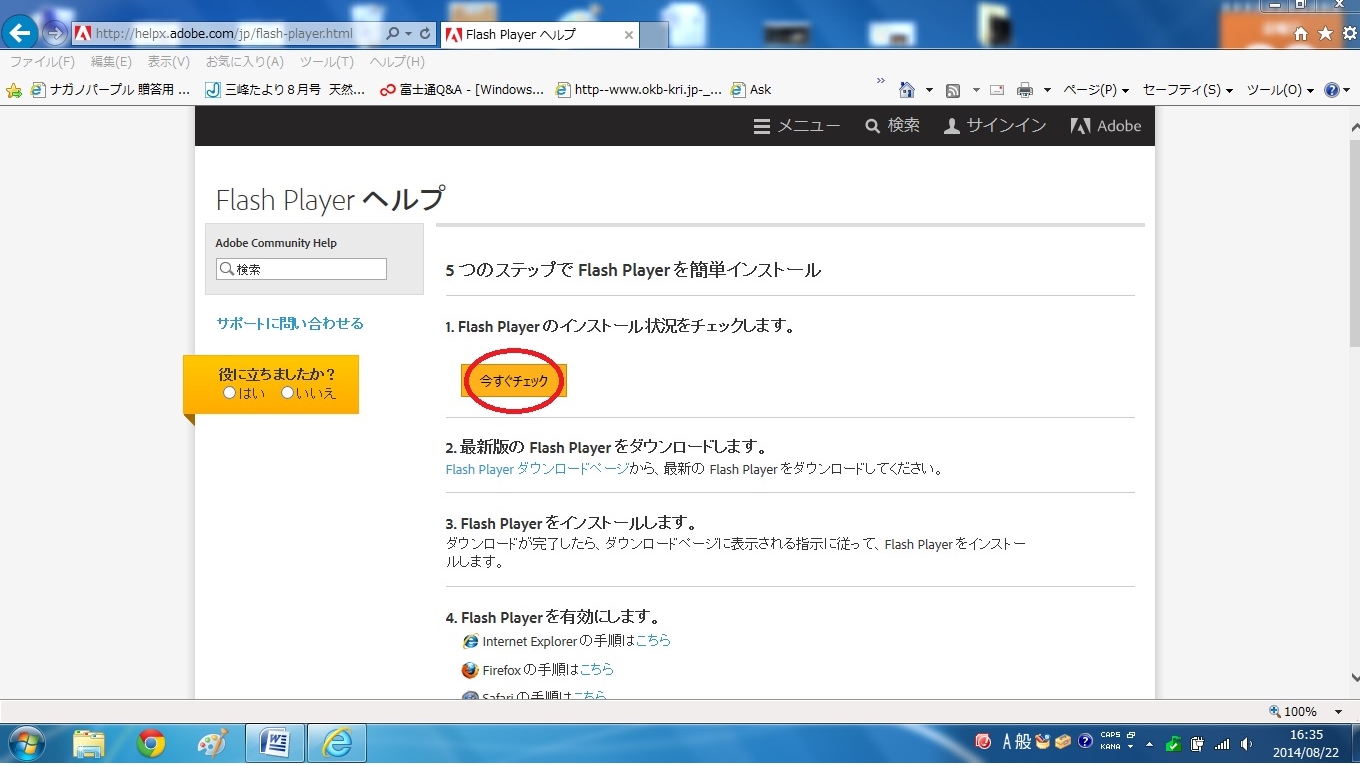Open the ファイル(F) menu

tap(42, 62)
